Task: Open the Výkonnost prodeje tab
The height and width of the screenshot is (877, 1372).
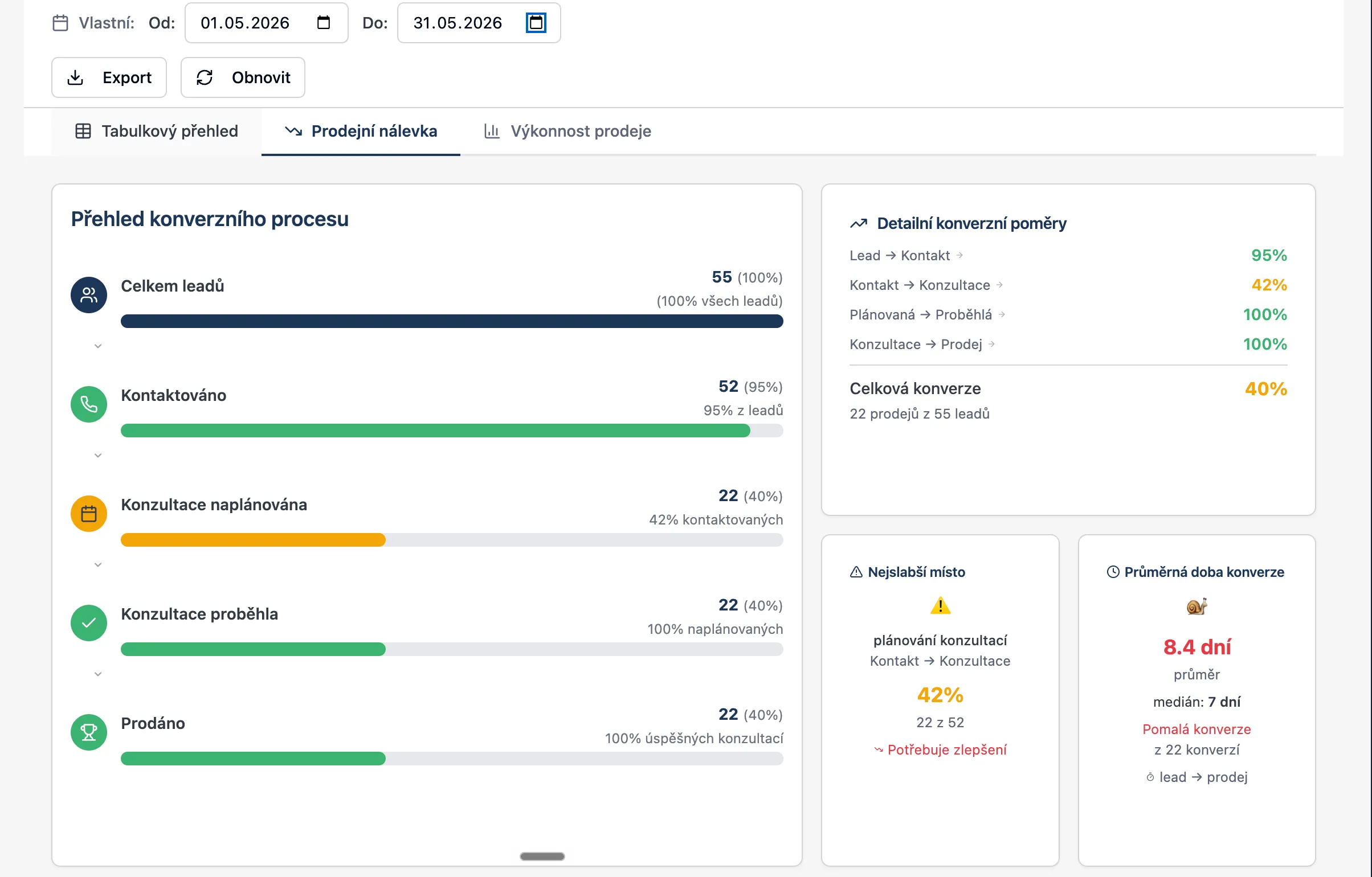Action: (567, 131)
